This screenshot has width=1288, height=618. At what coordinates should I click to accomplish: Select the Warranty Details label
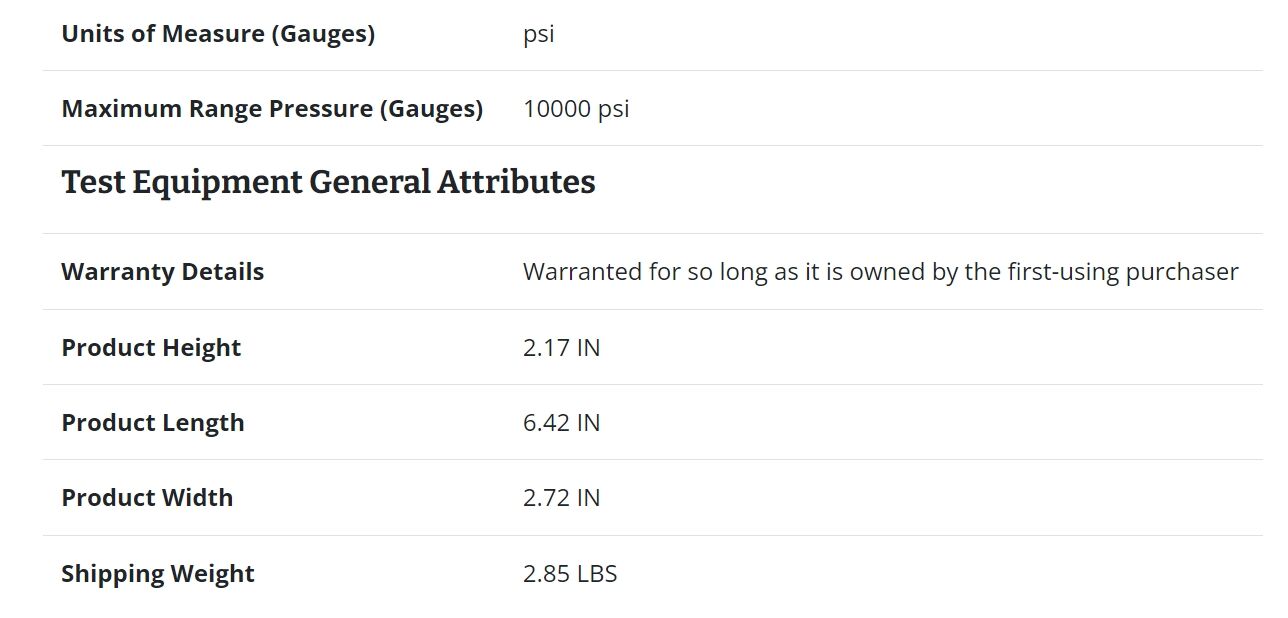tap(163, 272)
